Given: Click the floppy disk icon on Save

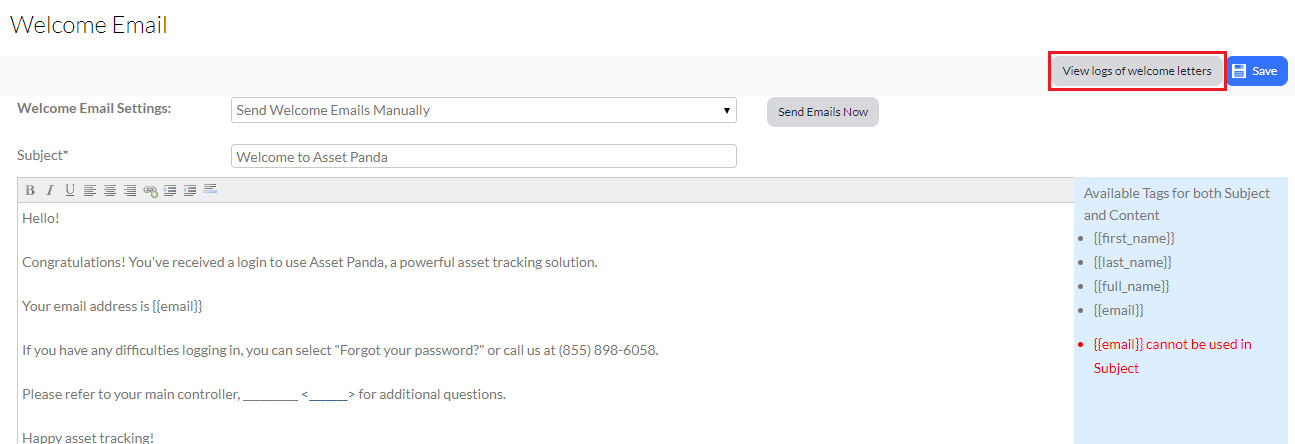Looking at the screenshot, I should point(1239,71).
